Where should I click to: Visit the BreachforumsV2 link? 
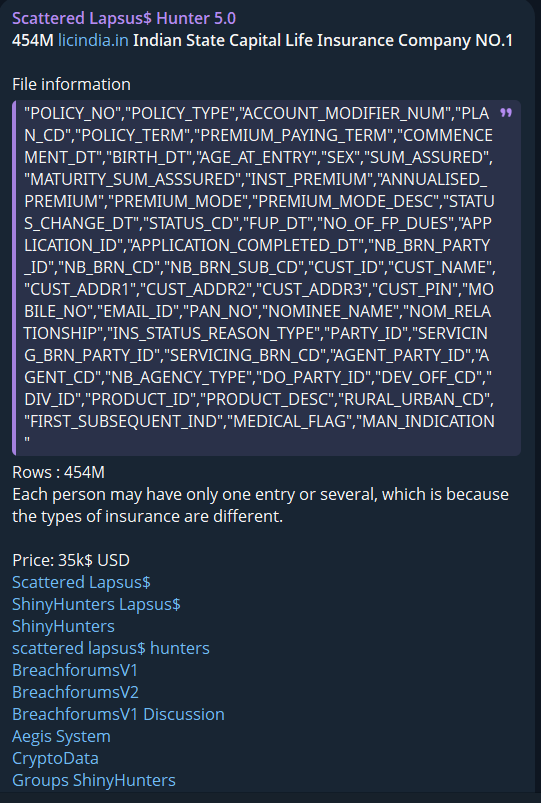75,692
